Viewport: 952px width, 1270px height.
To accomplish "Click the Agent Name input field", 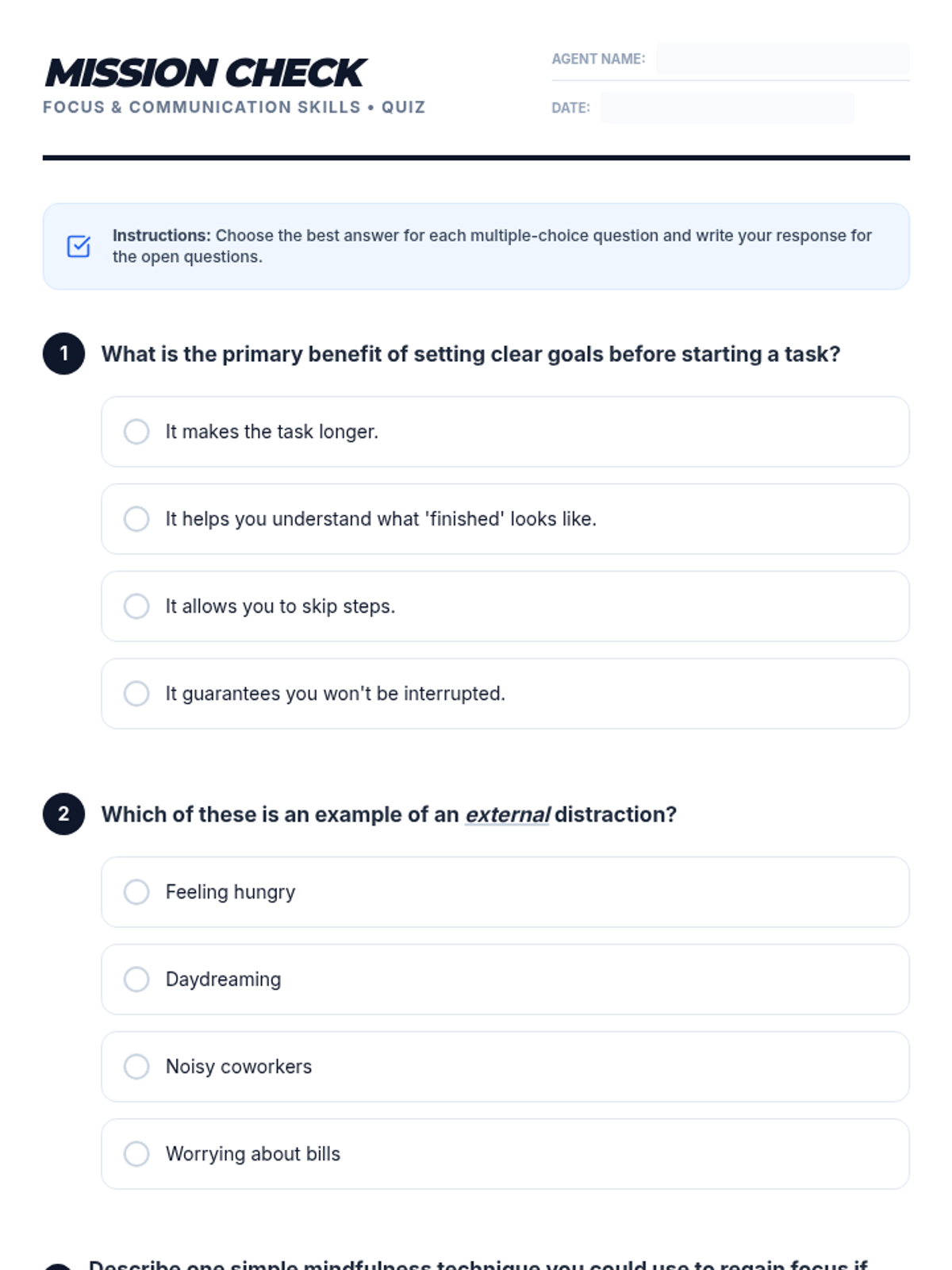I will (x=782, y=59).
